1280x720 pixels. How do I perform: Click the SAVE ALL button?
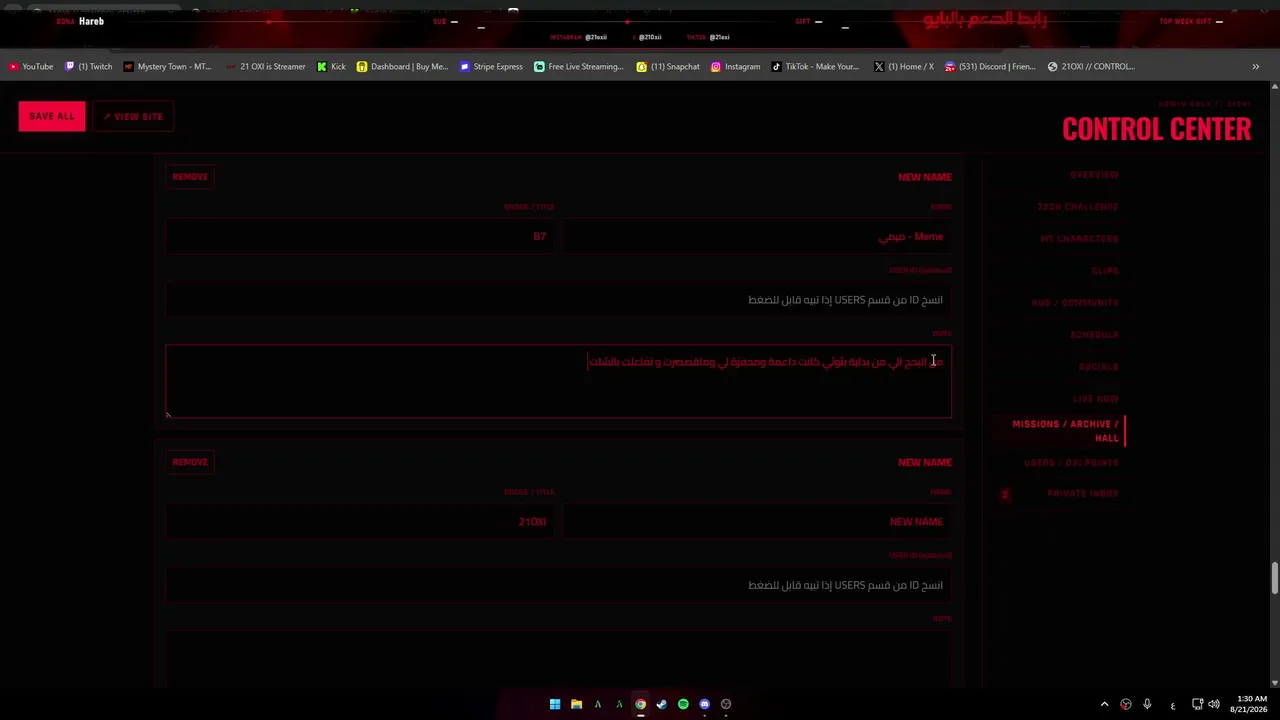point(52,116)
